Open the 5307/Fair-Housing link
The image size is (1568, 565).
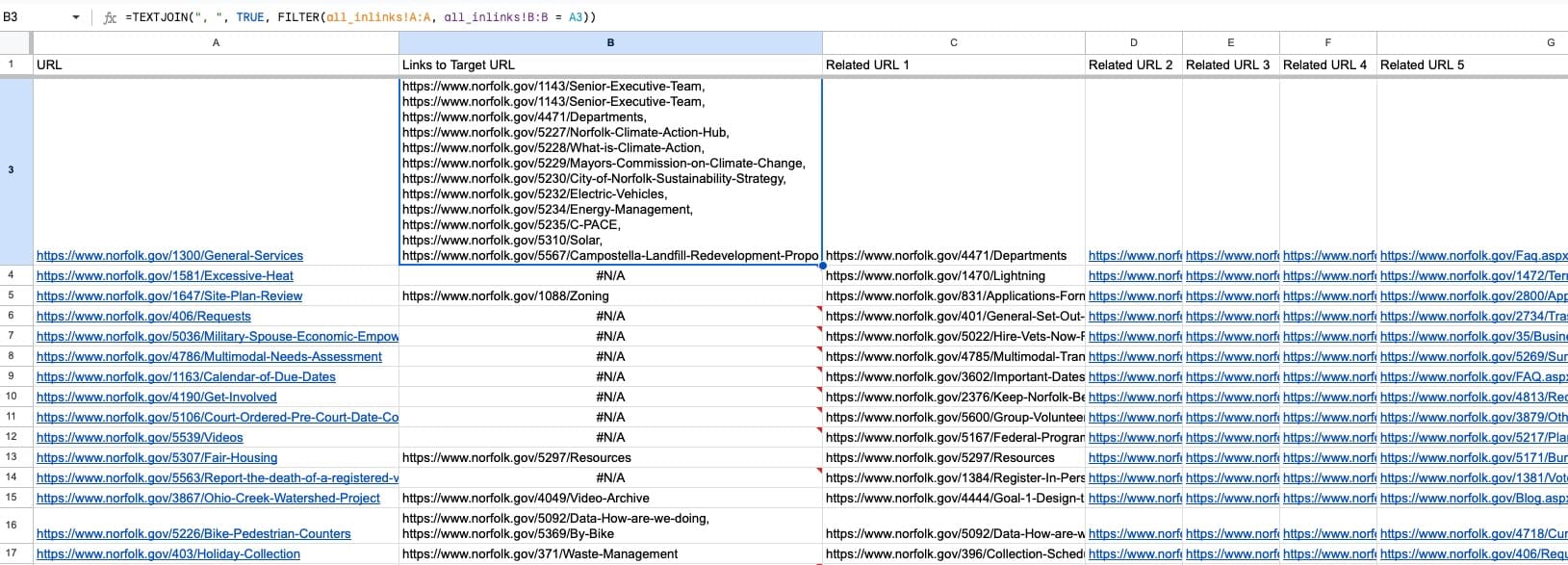pyautogui.click(x=157, y=458)
